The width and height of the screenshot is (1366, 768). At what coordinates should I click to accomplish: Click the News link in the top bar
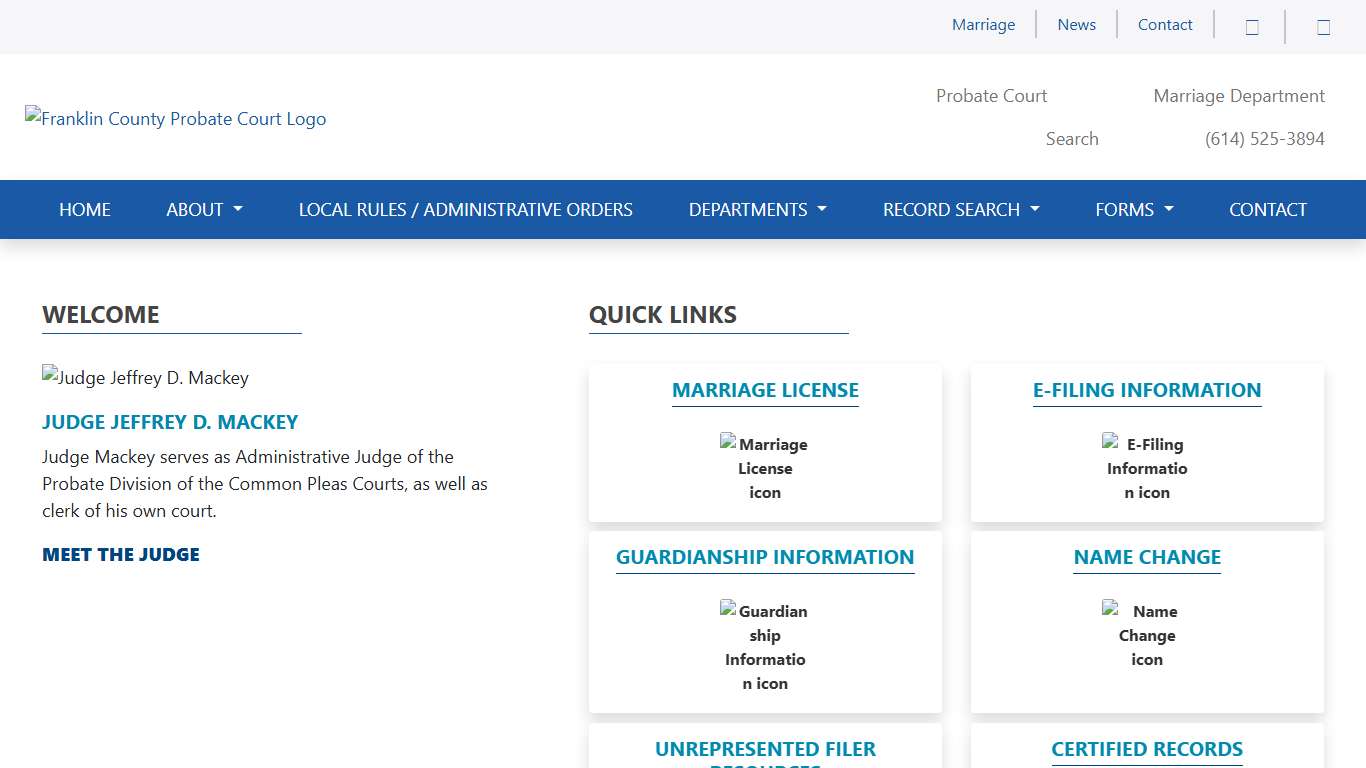(x=1076, y=25)
